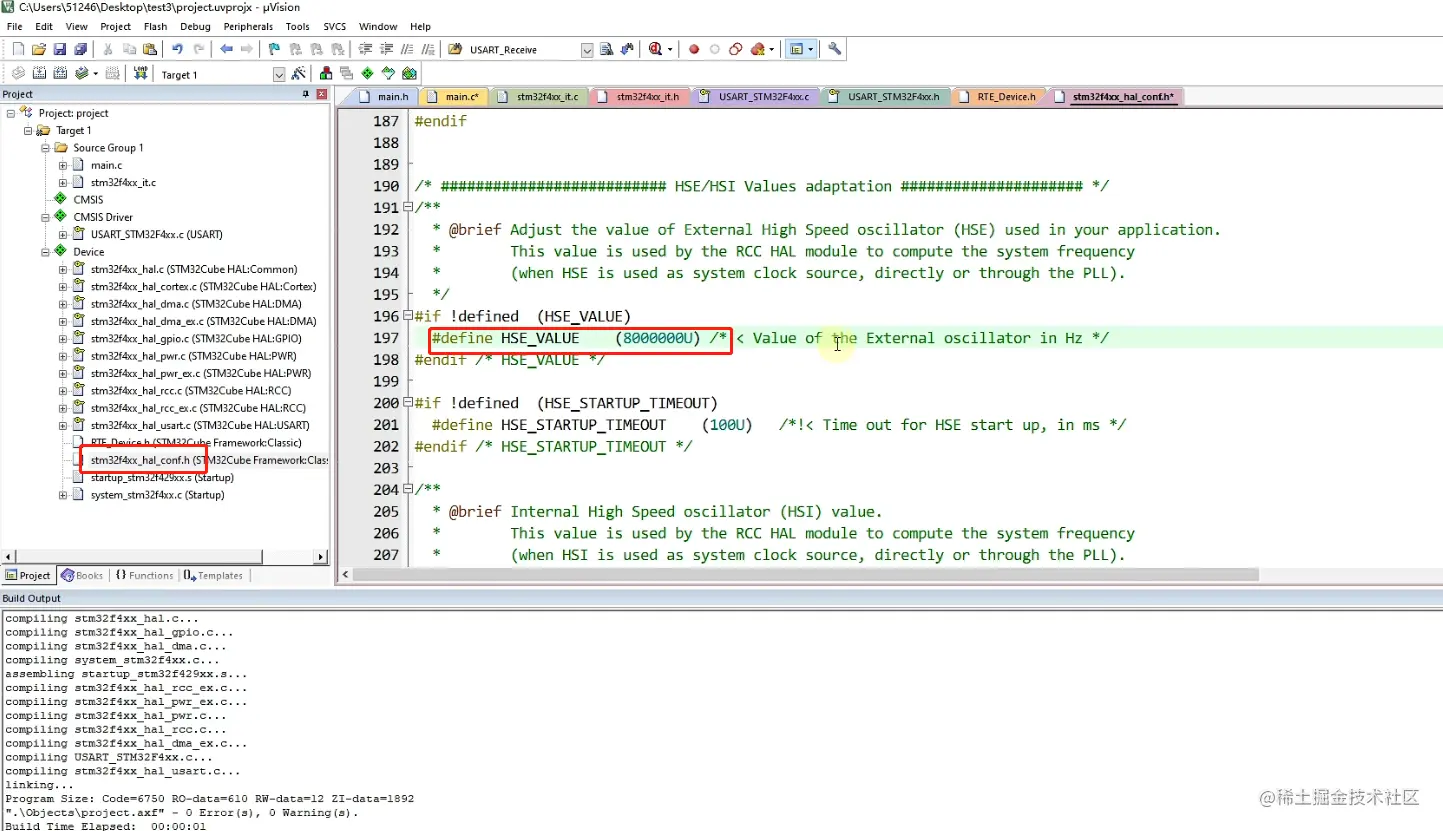Open the Project menu
The image size is (1443, 831).
pos(116,27)
